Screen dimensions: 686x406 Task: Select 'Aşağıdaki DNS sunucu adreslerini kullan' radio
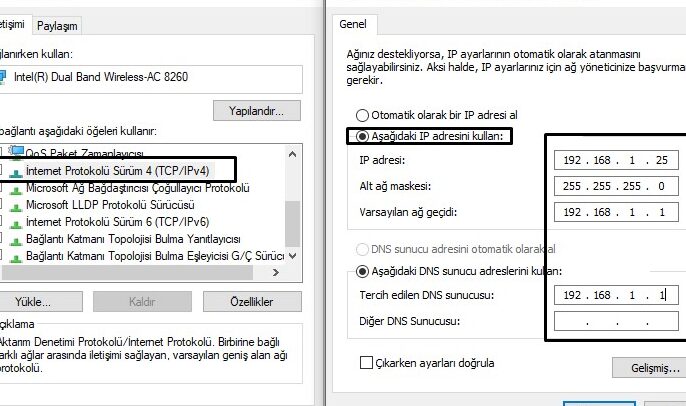[362, 272]
